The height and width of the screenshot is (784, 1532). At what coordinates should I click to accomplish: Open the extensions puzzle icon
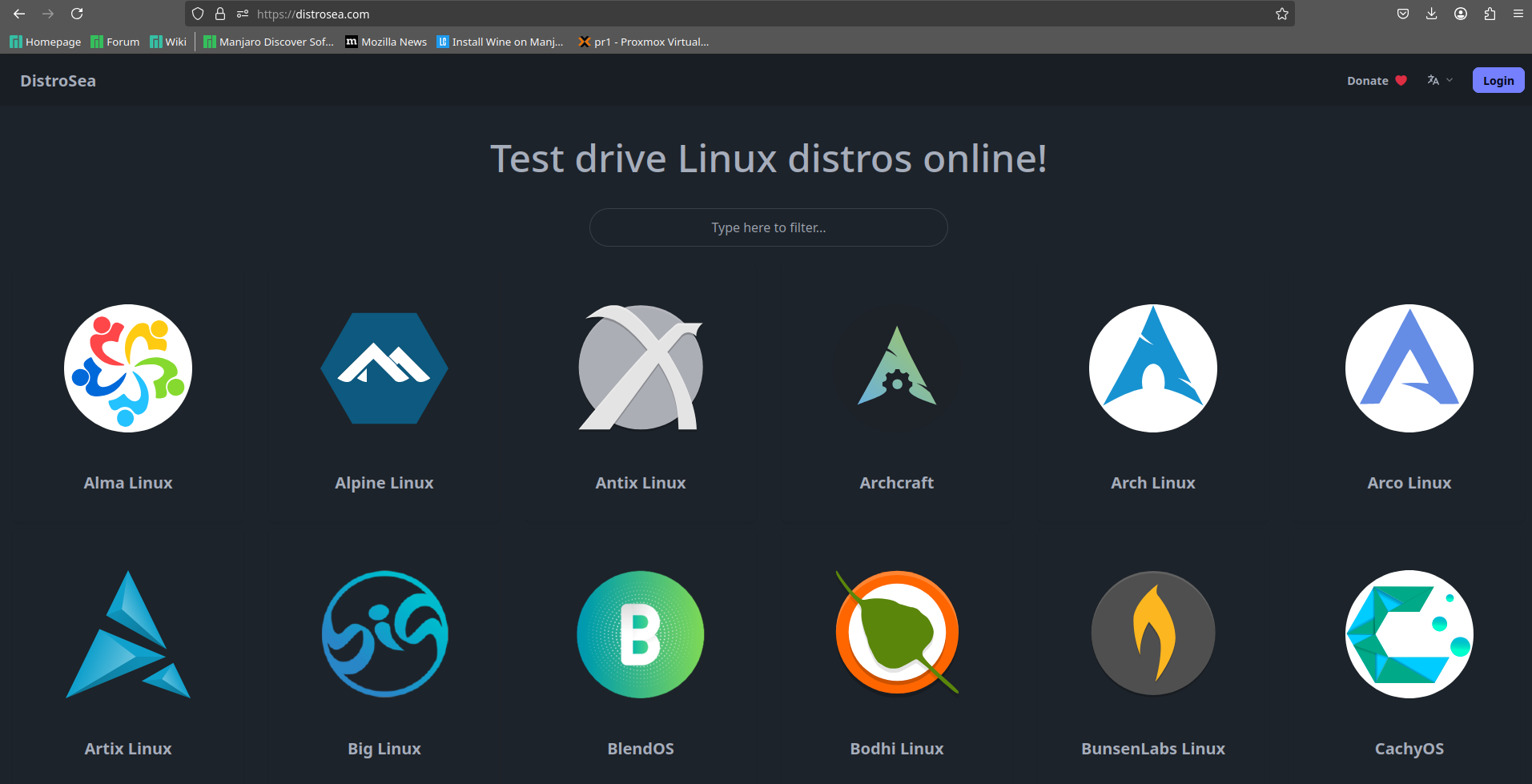(1490, 14)
